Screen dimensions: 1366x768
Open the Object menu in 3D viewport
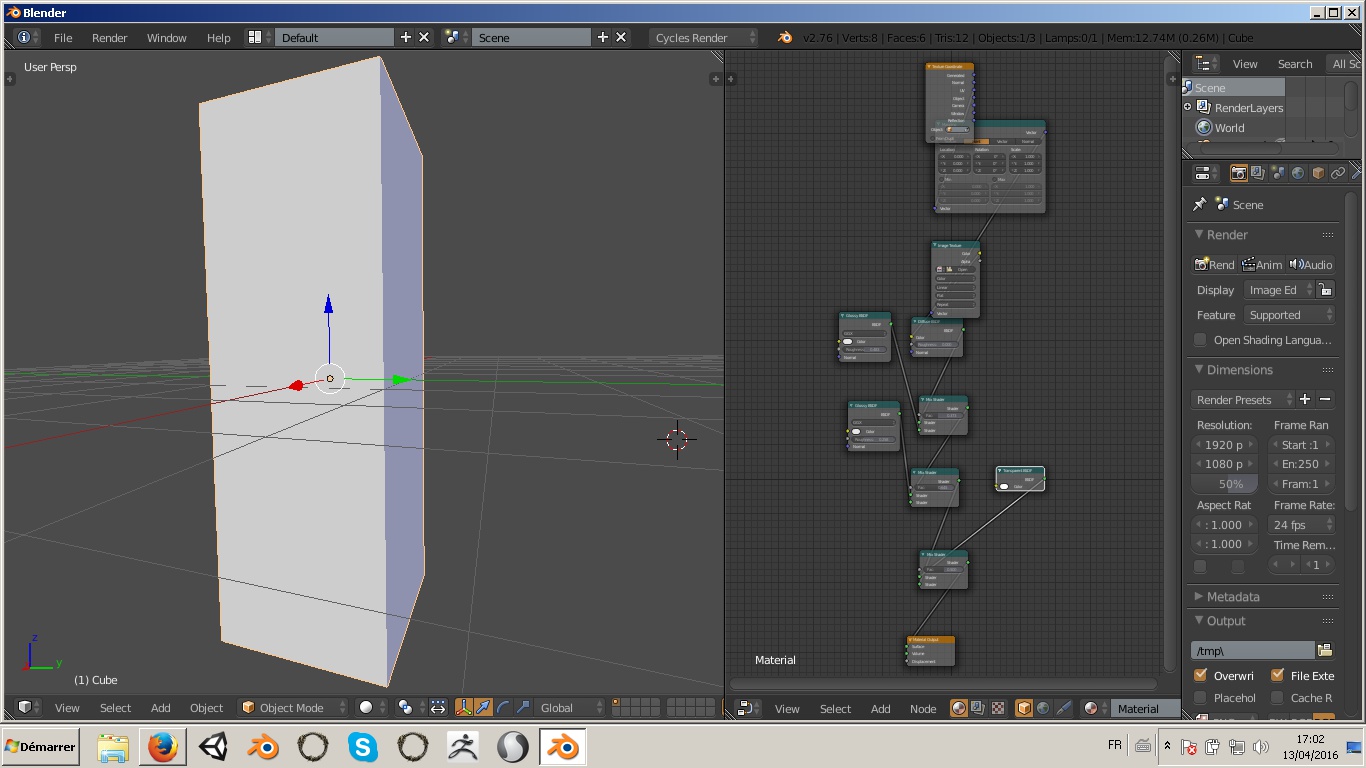coord(207,707)
